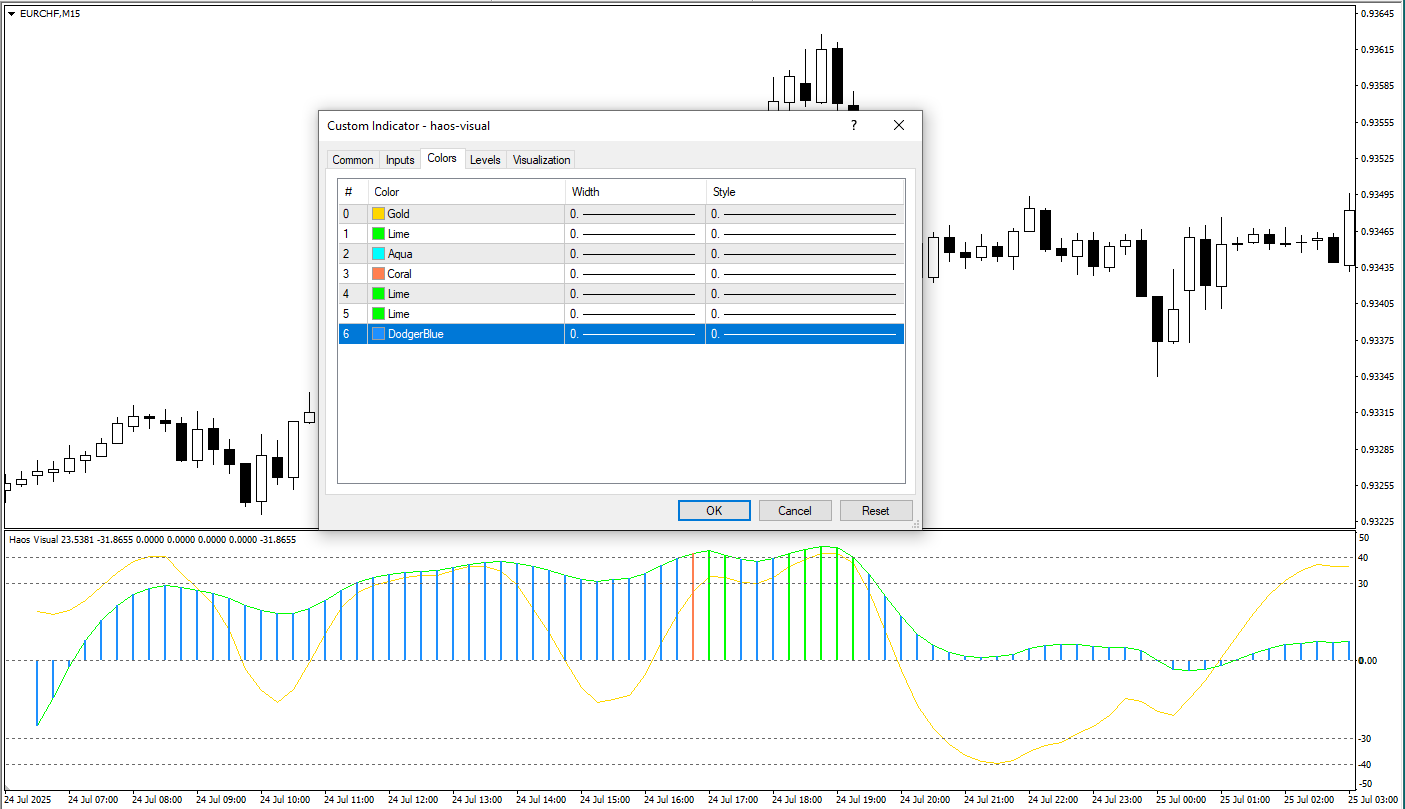Viewport: 1405px width, 809px height.
Task: Switch to the Common tab
Action: pyautogui.click(x=353, y=160)
